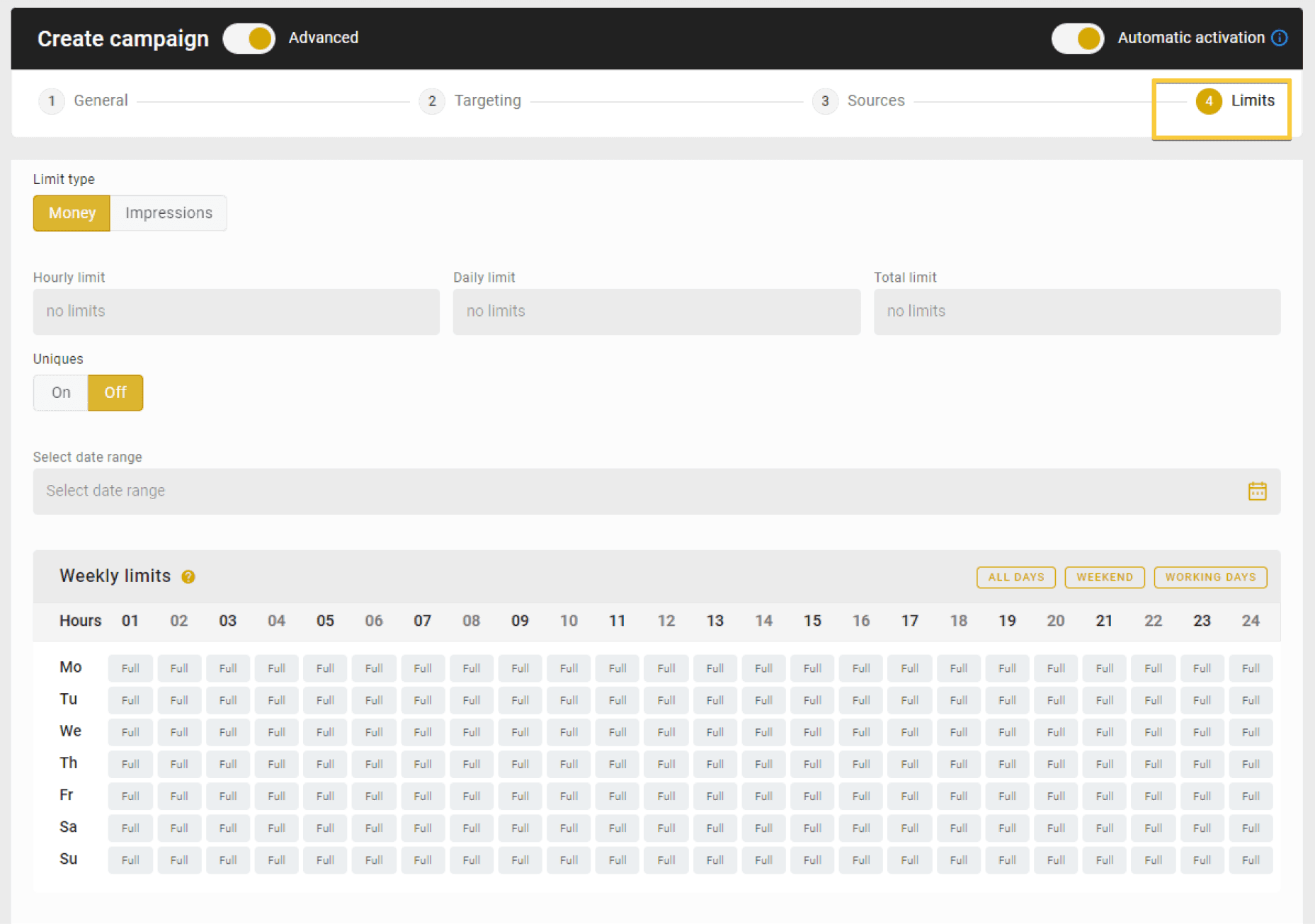Toggle the Automatic activation switch
Viewport: 1315px width, 924px height.
coord(1077,38)
